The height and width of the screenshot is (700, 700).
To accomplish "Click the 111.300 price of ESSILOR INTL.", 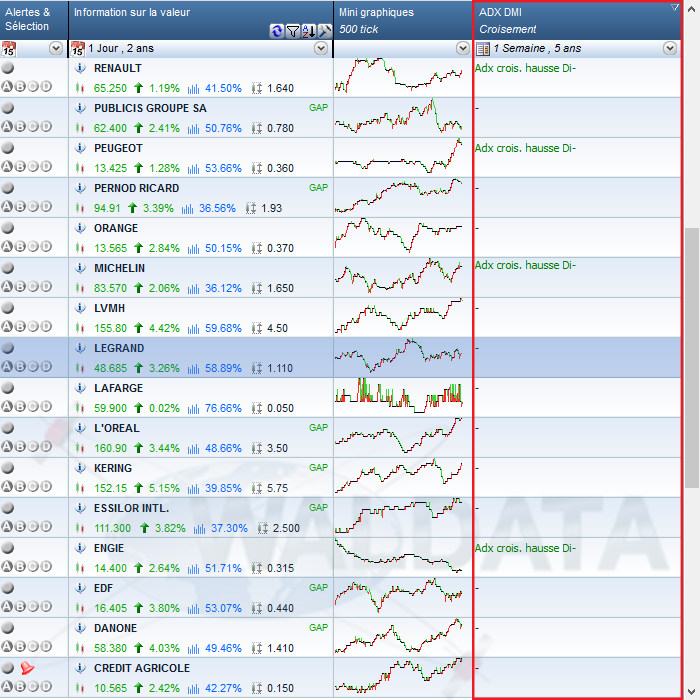I will click(112, 528).
